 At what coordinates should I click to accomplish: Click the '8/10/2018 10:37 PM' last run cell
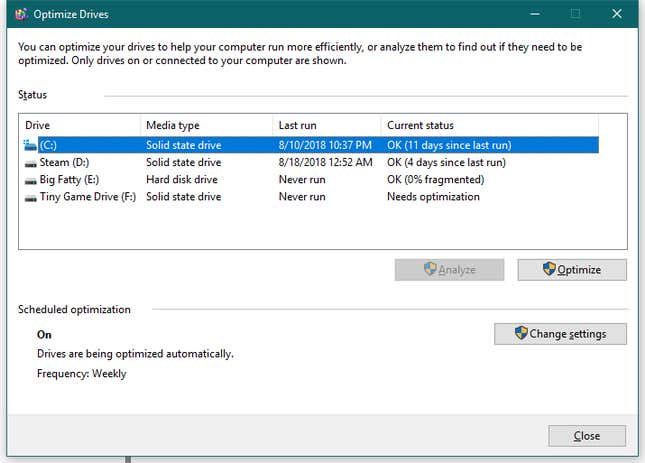[325, 145]
